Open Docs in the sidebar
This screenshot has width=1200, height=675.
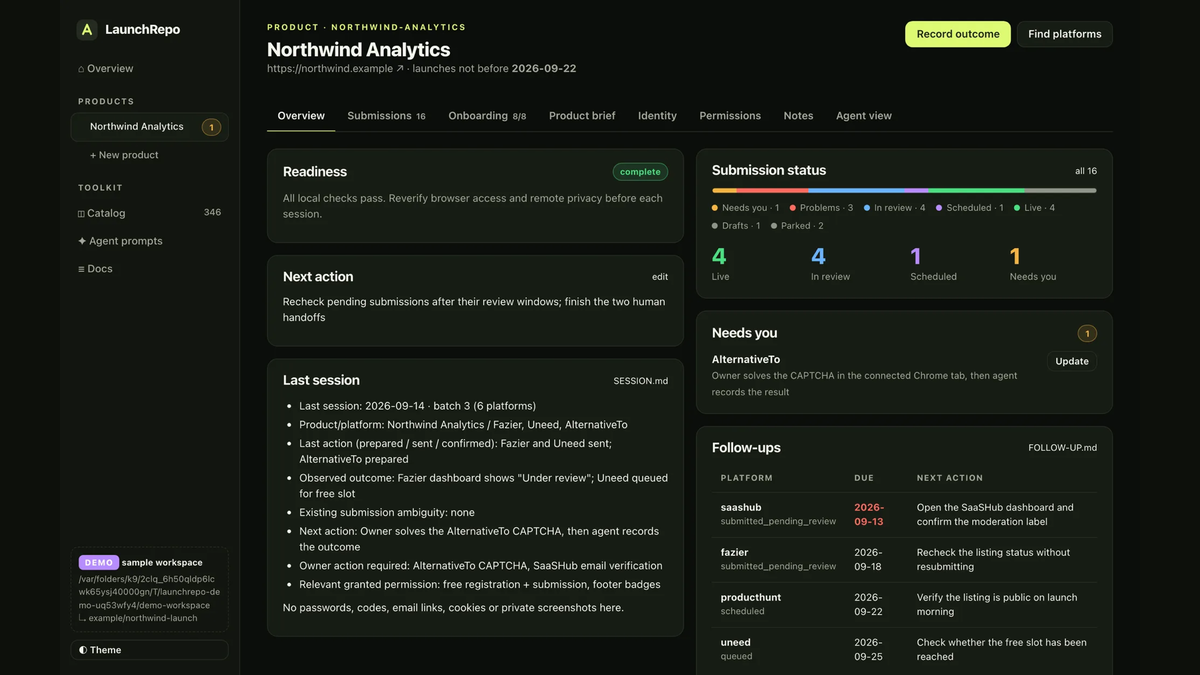95,269
